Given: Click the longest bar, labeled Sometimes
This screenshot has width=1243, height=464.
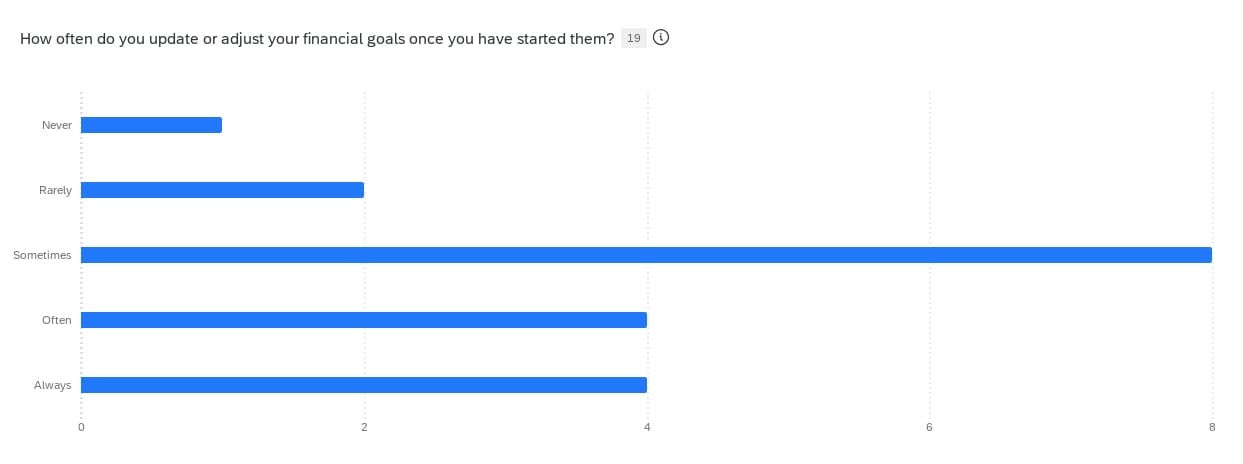Looking at the screenshot, I should (x=646, y=255).
